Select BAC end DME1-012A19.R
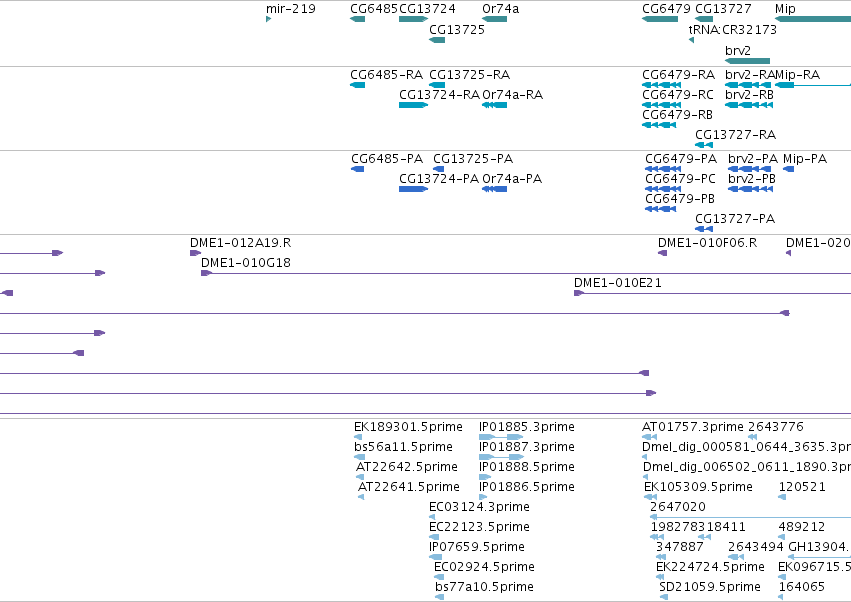 [x=240, y=243]
